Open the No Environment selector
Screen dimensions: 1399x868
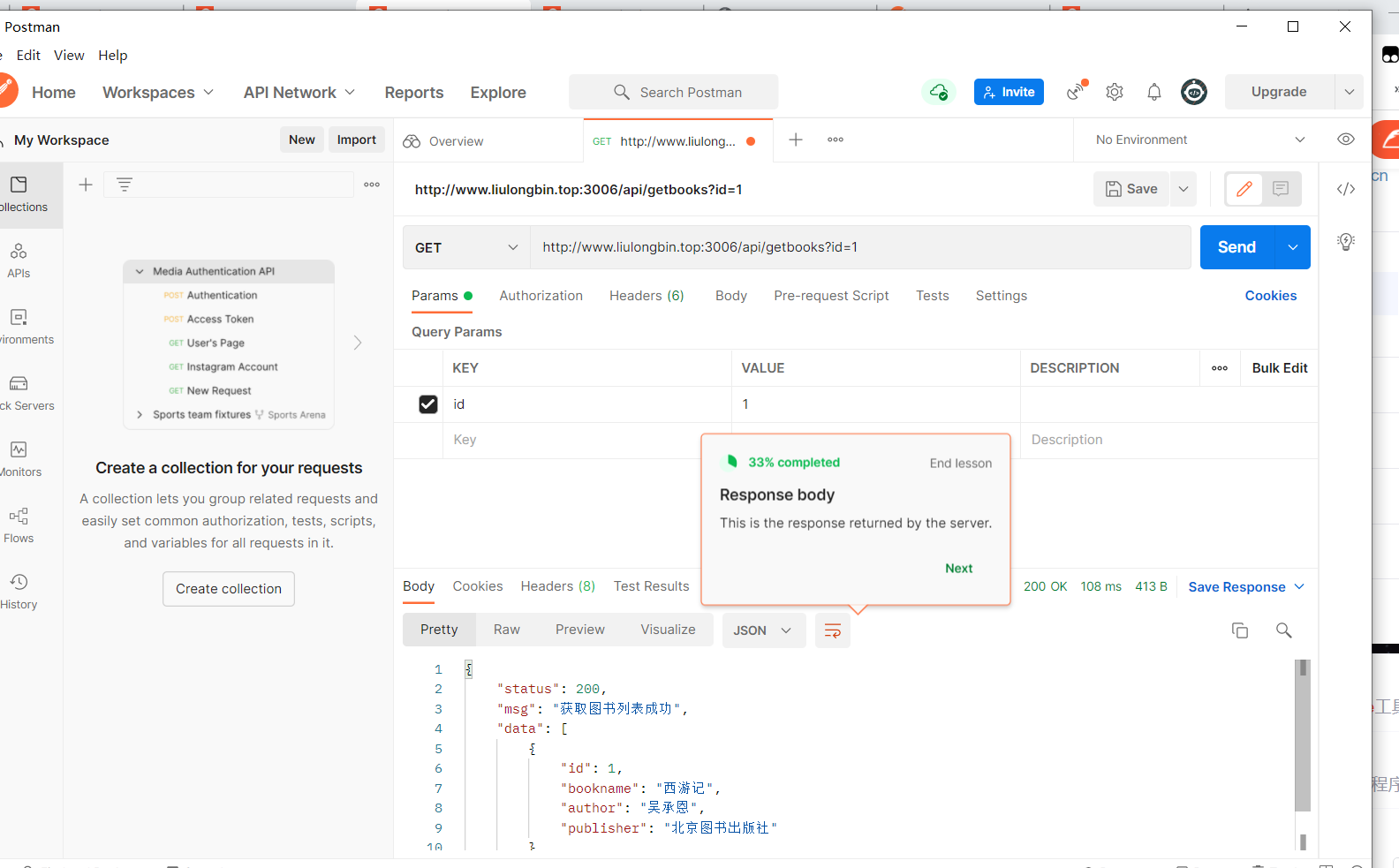coord(1200,140)
